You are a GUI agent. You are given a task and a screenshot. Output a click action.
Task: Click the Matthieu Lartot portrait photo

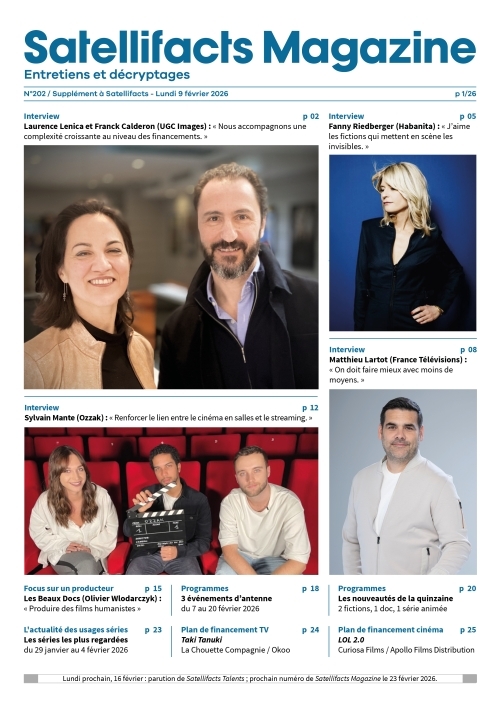tap(403, 482)
